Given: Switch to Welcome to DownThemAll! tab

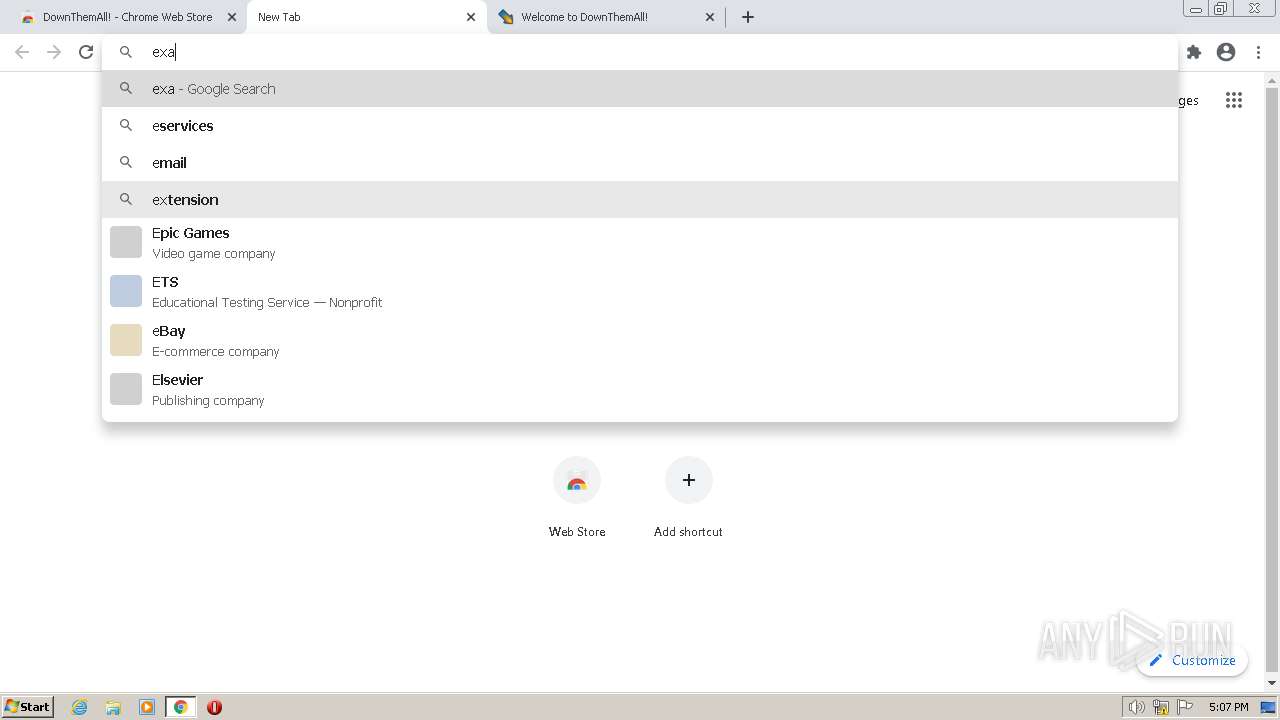Looking at the screenshot, I should (x=606, y=17).
